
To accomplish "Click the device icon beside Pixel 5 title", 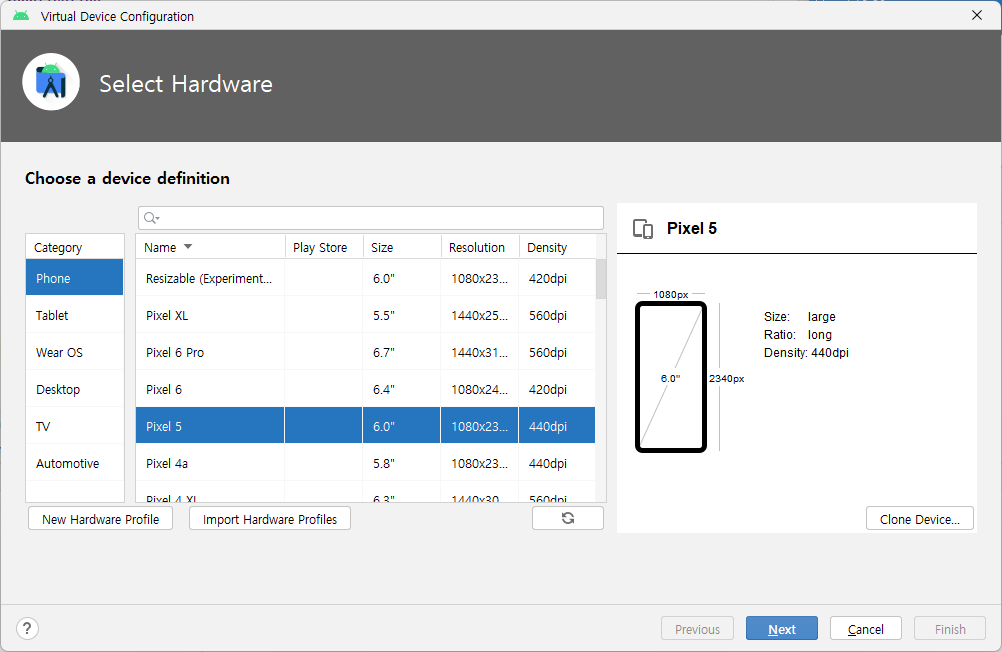I will (643, 228).
